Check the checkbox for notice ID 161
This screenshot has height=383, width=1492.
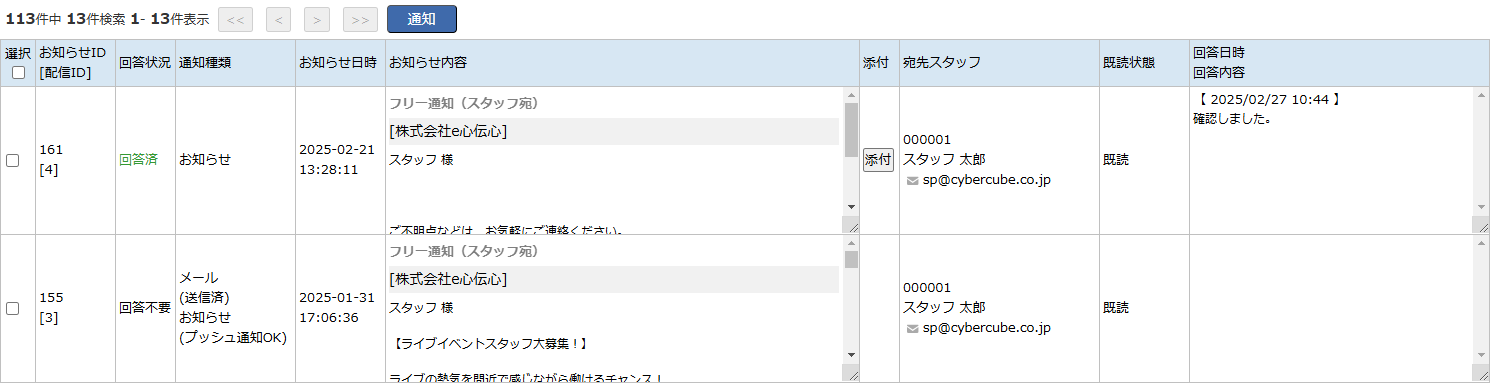13,160
